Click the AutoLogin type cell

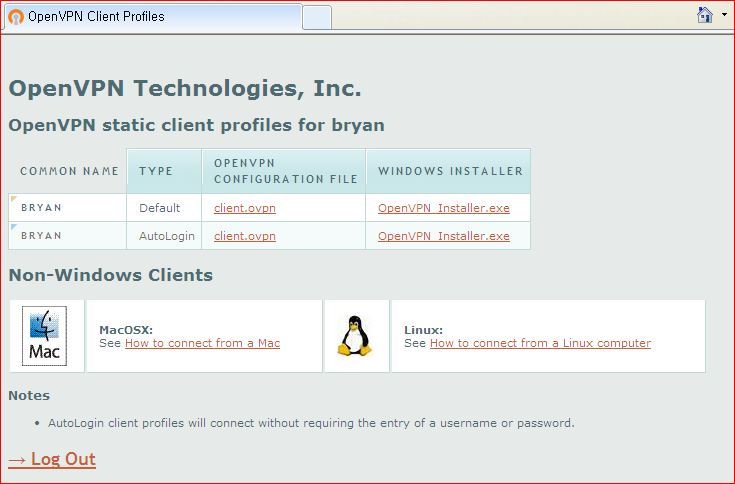(x=166, y=236)
